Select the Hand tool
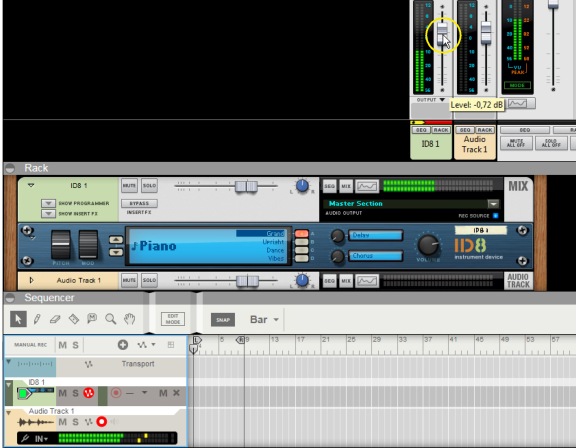This screenshot has width=576, height=448. pos(129,319)
